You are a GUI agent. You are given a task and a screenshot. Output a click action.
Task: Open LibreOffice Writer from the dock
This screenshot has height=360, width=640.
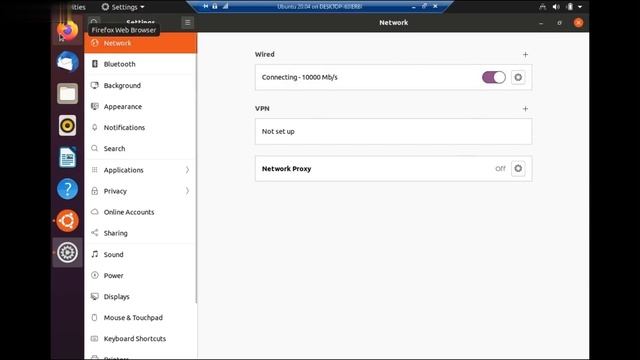(x=67, y=157)
